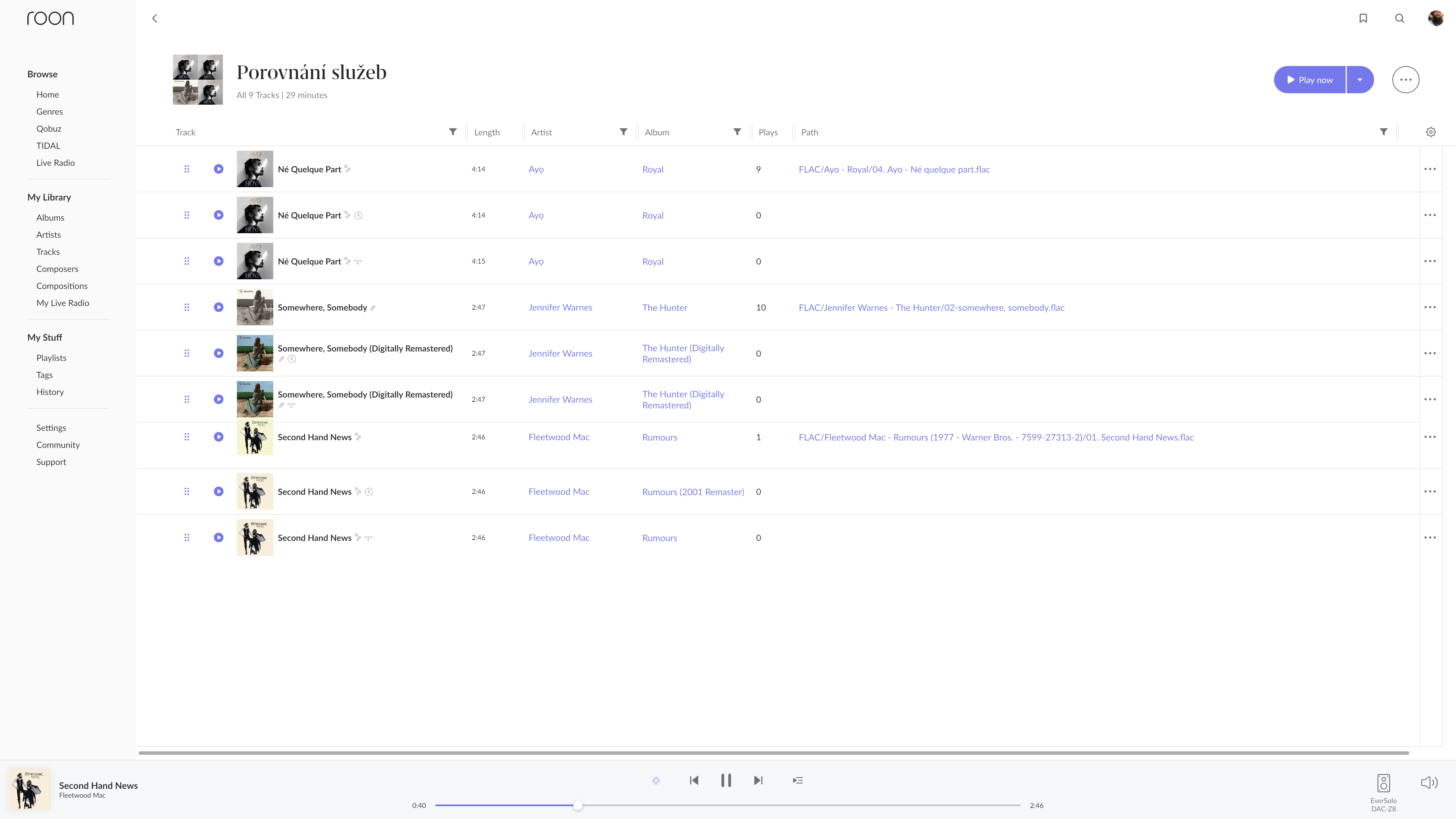Open Live Radio in sidebar
This screenshot has height=819, width=1456.
(55, 163)
